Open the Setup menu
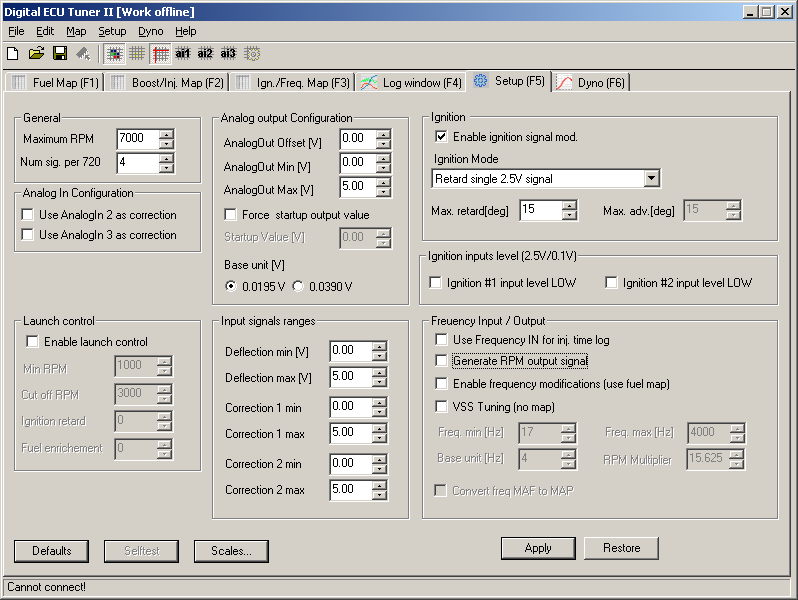The height and width of the screenshot is (600, 798). 112,31
